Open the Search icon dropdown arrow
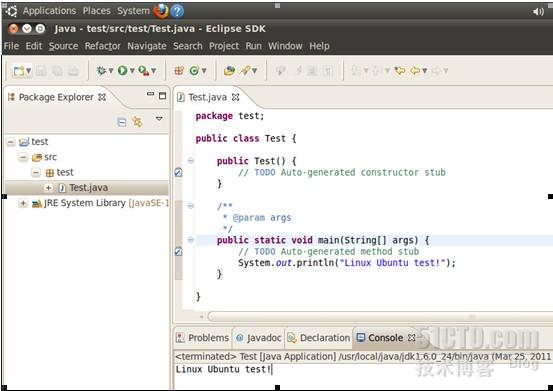553x391 pixels. (254, 71)
